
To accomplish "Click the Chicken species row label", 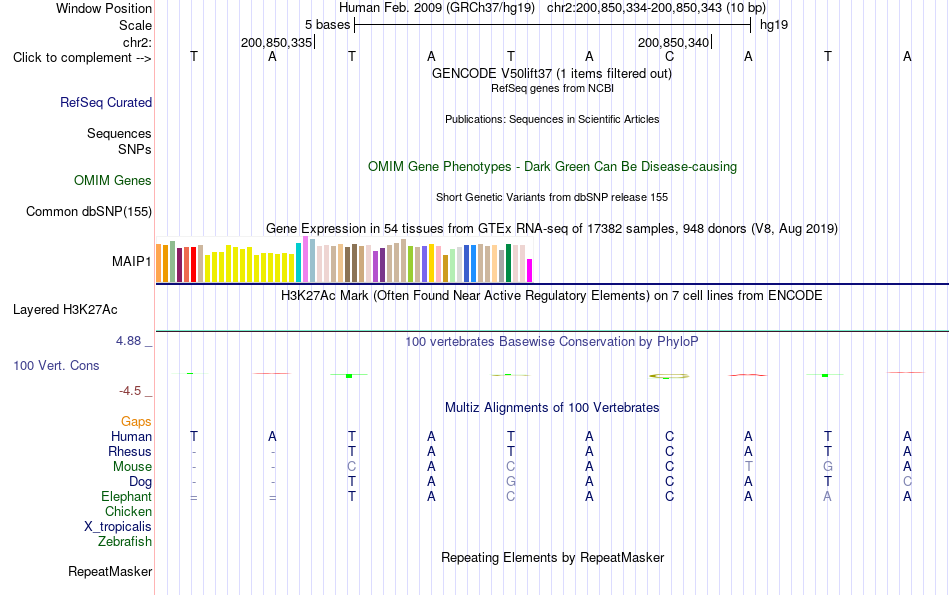I will coord(128,511).
